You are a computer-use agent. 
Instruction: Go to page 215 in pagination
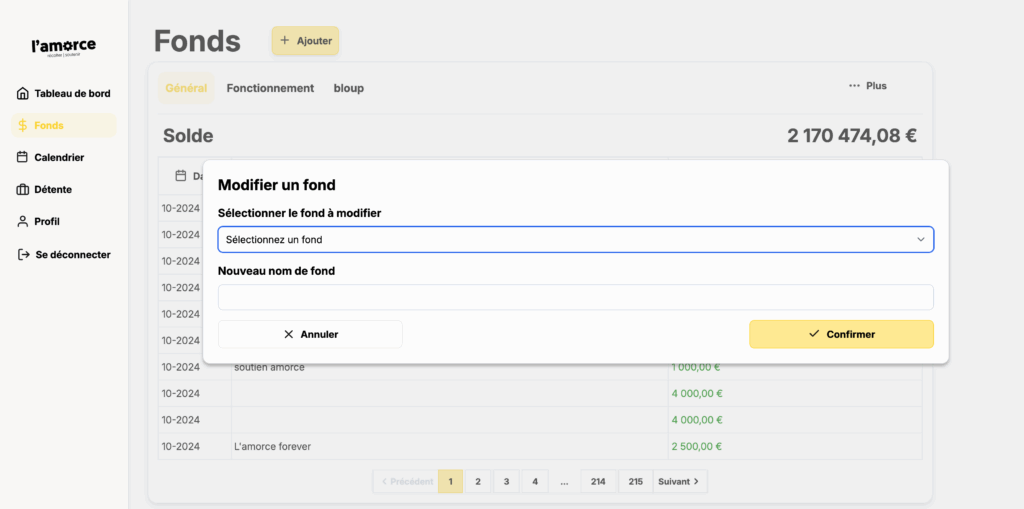pyautogui.click(x=635, y=482)
